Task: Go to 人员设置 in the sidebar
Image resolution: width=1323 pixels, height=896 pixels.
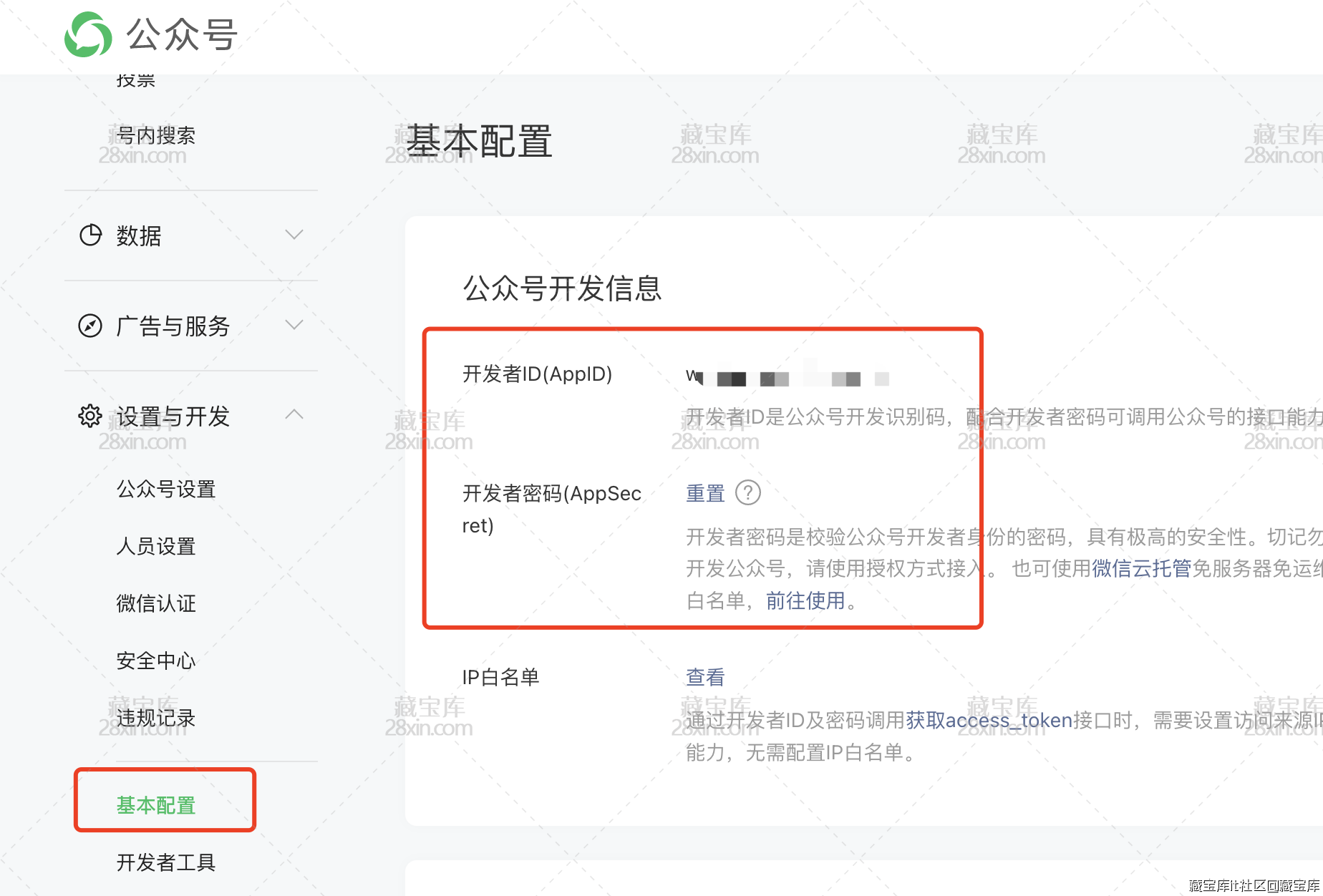Action: [x=156, y=547]
